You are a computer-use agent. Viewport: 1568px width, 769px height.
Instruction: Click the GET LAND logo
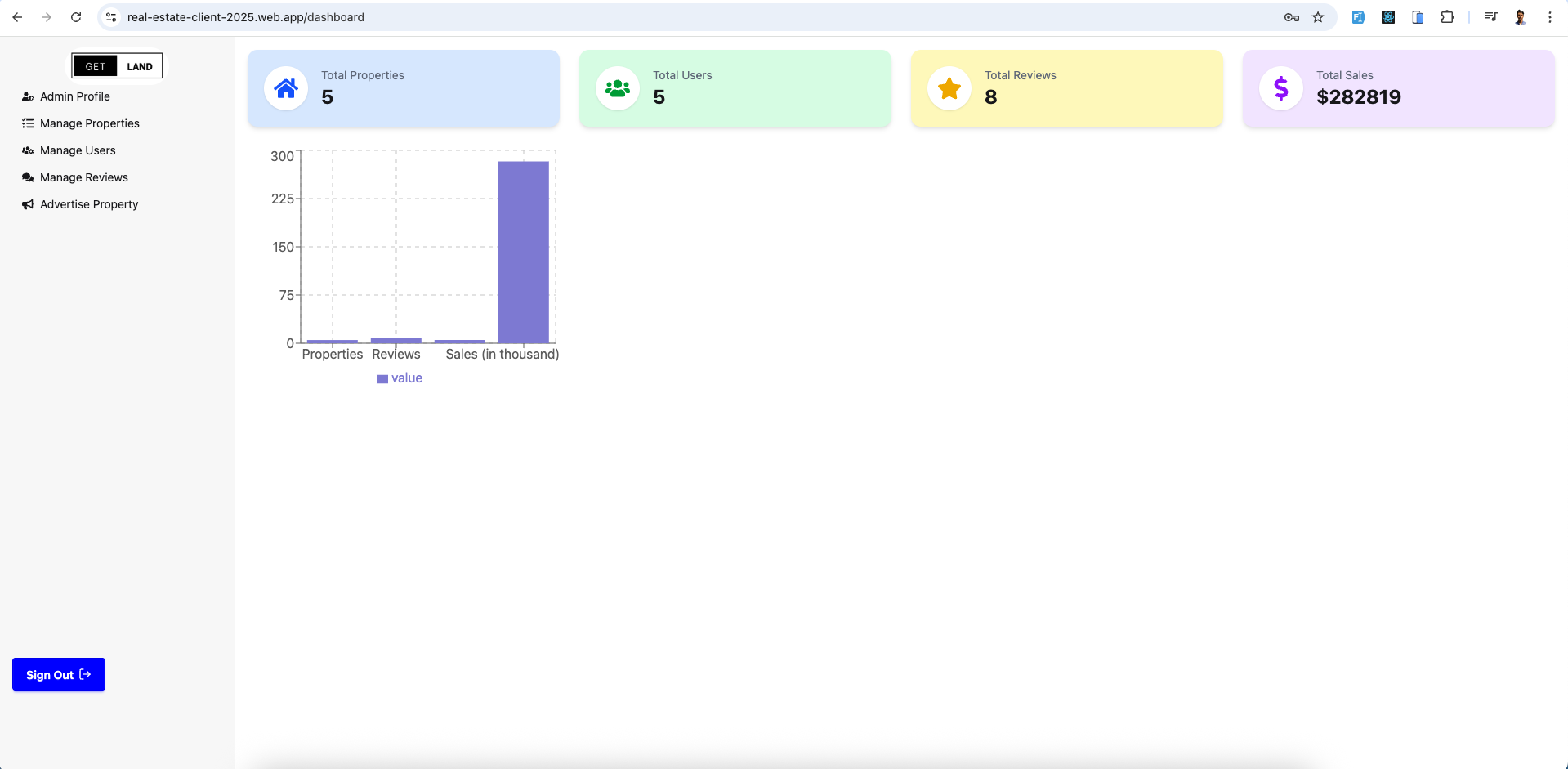[x=117, y=66]
